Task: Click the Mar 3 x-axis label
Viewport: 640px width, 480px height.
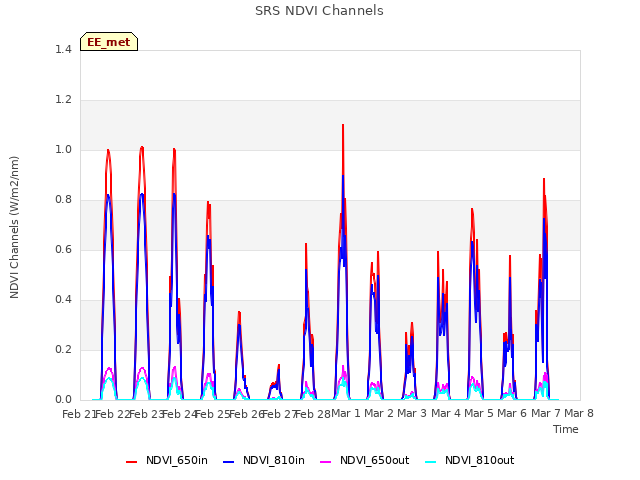Action: pyautogui.click(x=412, y=413)
